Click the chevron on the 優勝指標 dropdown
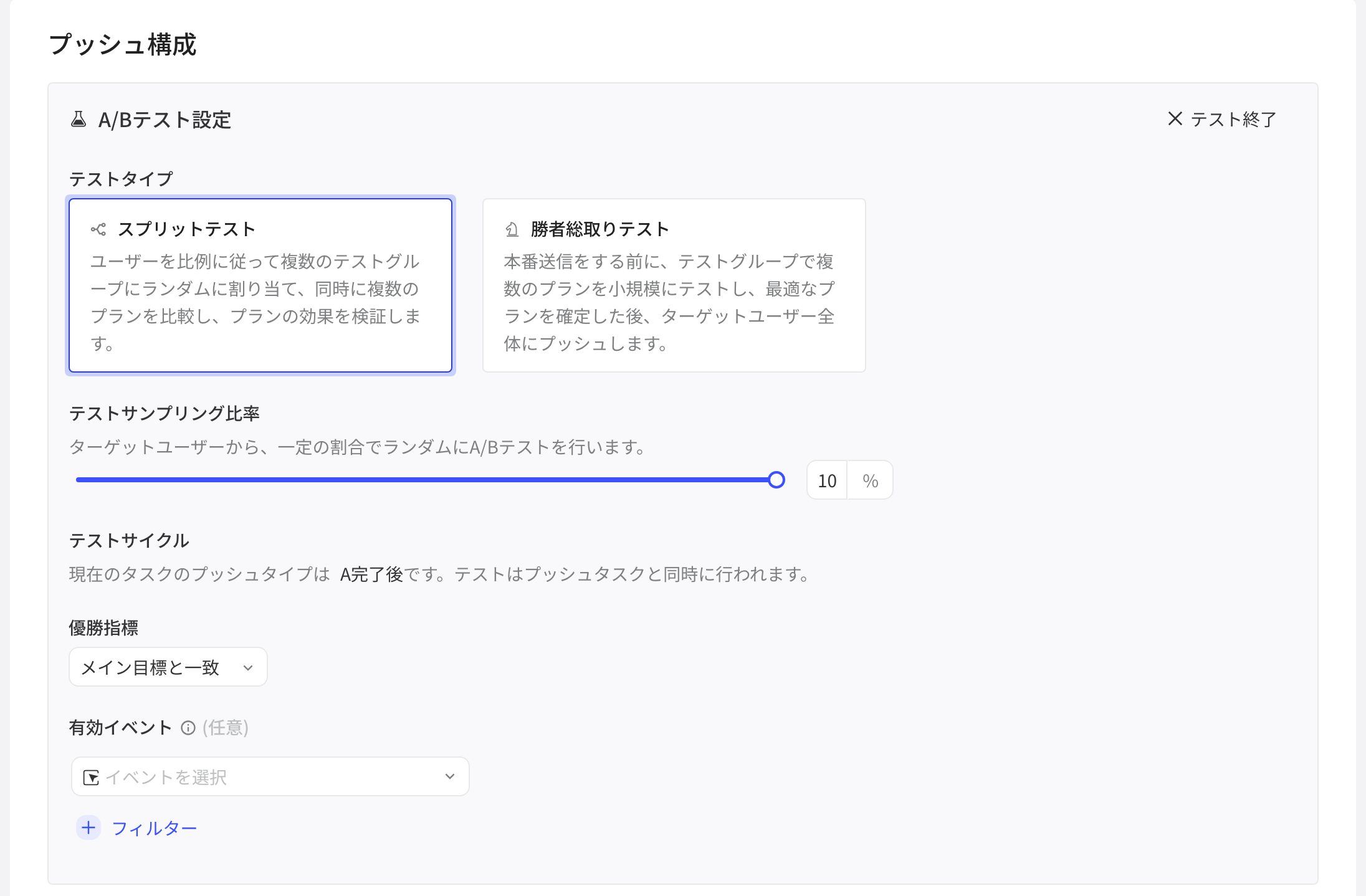1366x896 pixels. tap(248, 668)
